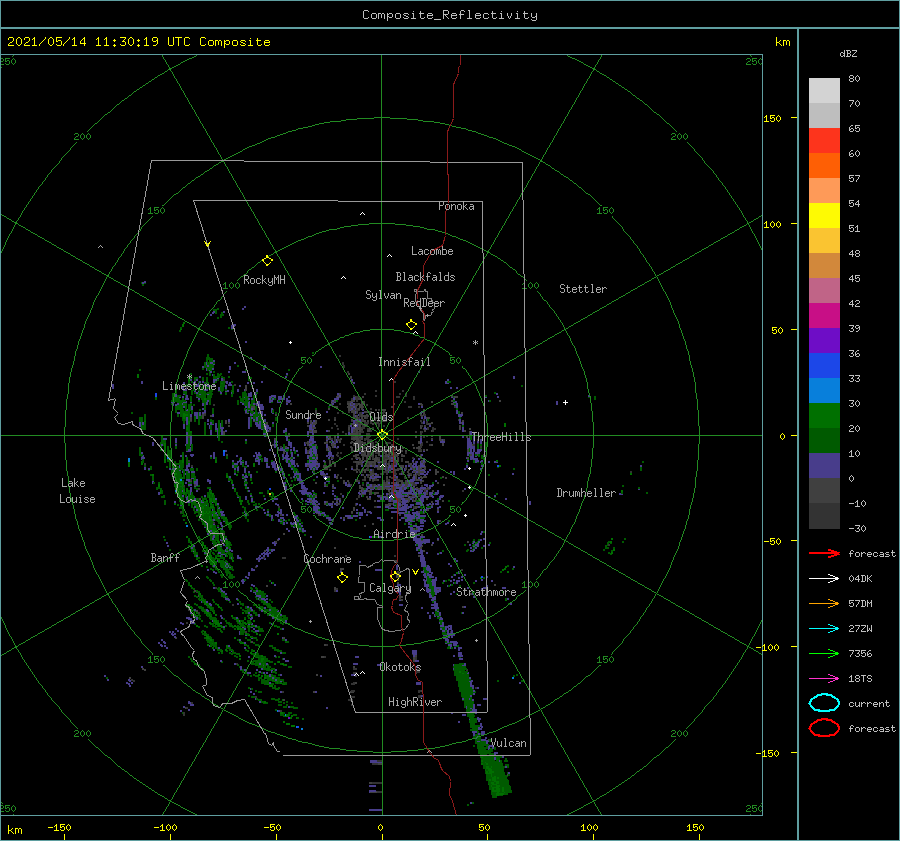Click the green 7356 arrow in legend

824,653
